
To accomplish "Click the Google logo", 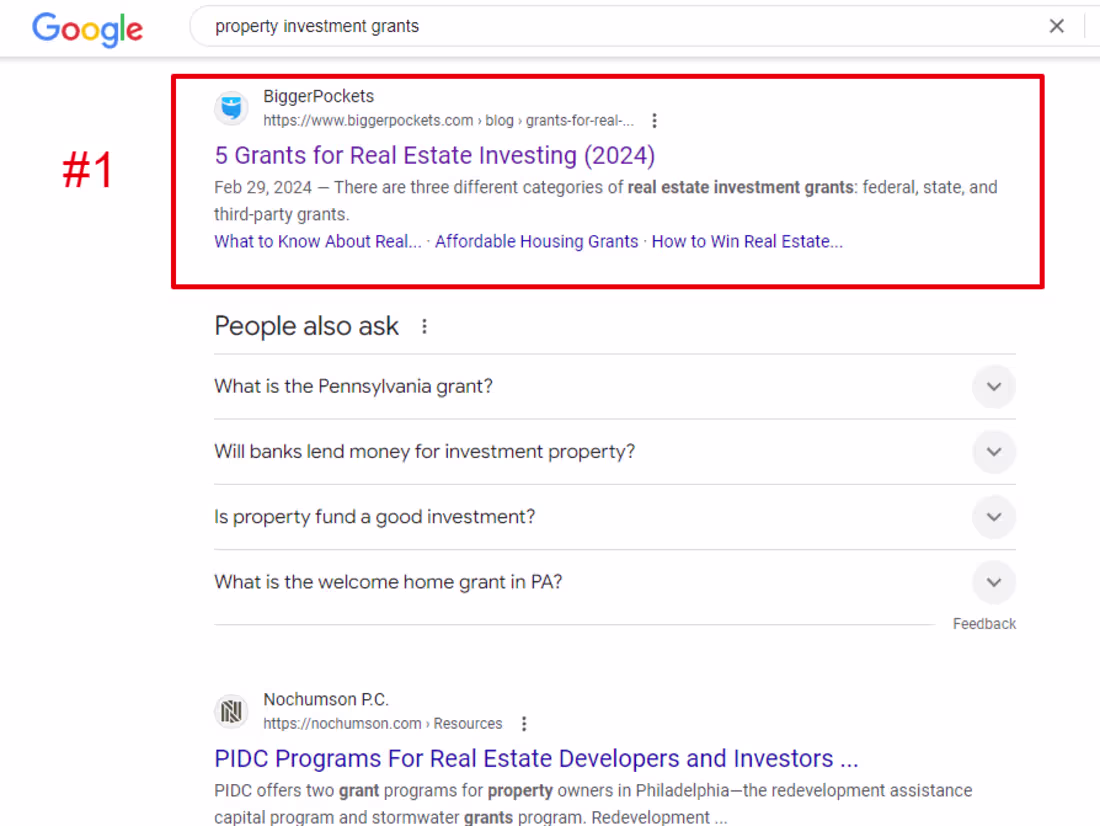I will [87, 30].
